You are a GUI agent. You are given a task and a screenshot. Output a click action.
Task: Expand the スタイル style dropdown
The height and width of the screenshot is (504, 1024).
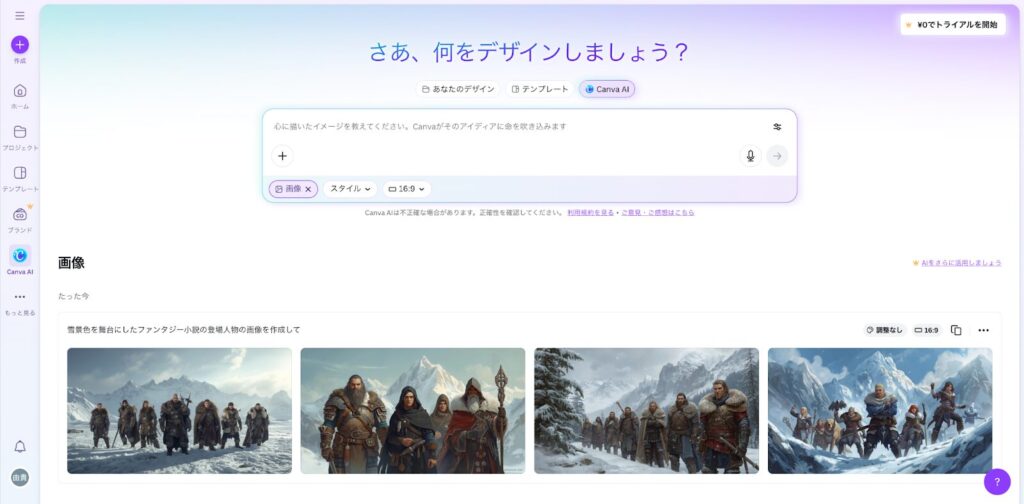[350, 189]
